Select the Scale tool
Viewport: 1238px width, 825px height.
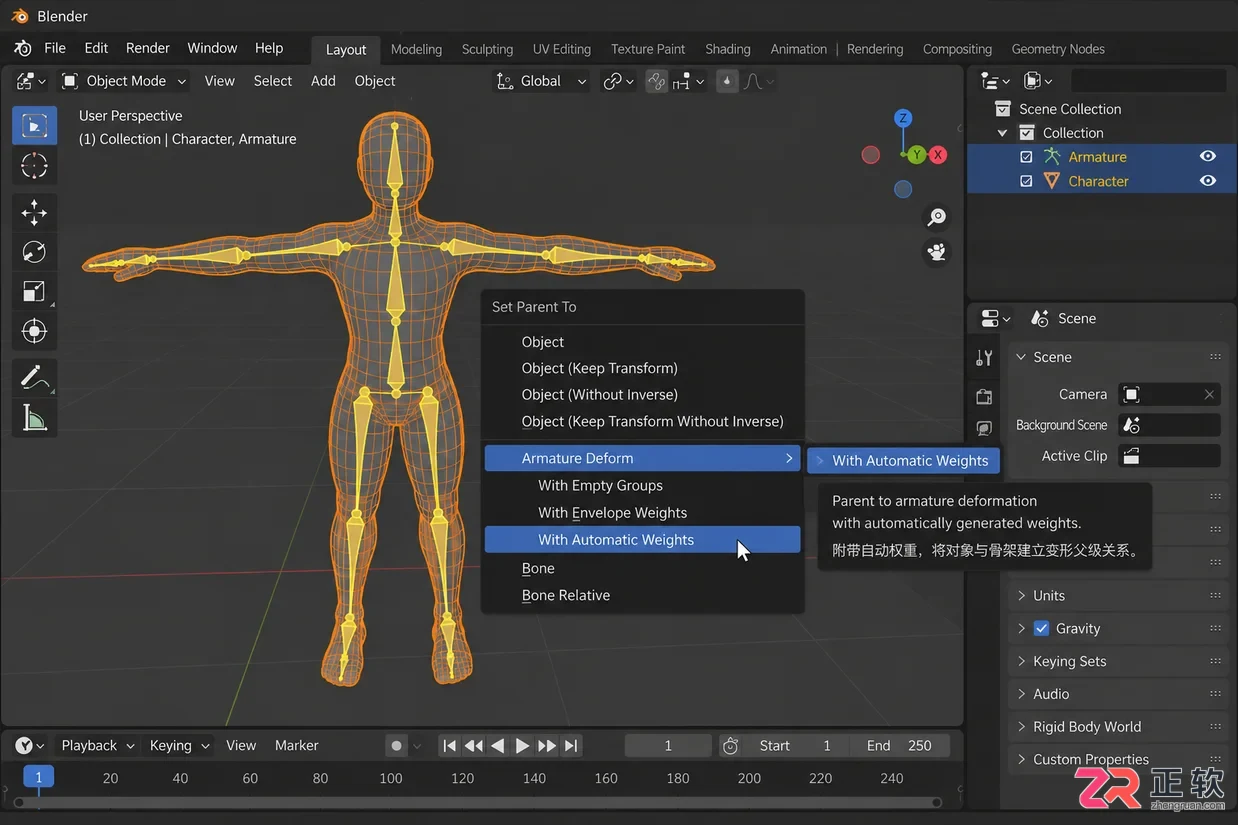tap(34, 291)
